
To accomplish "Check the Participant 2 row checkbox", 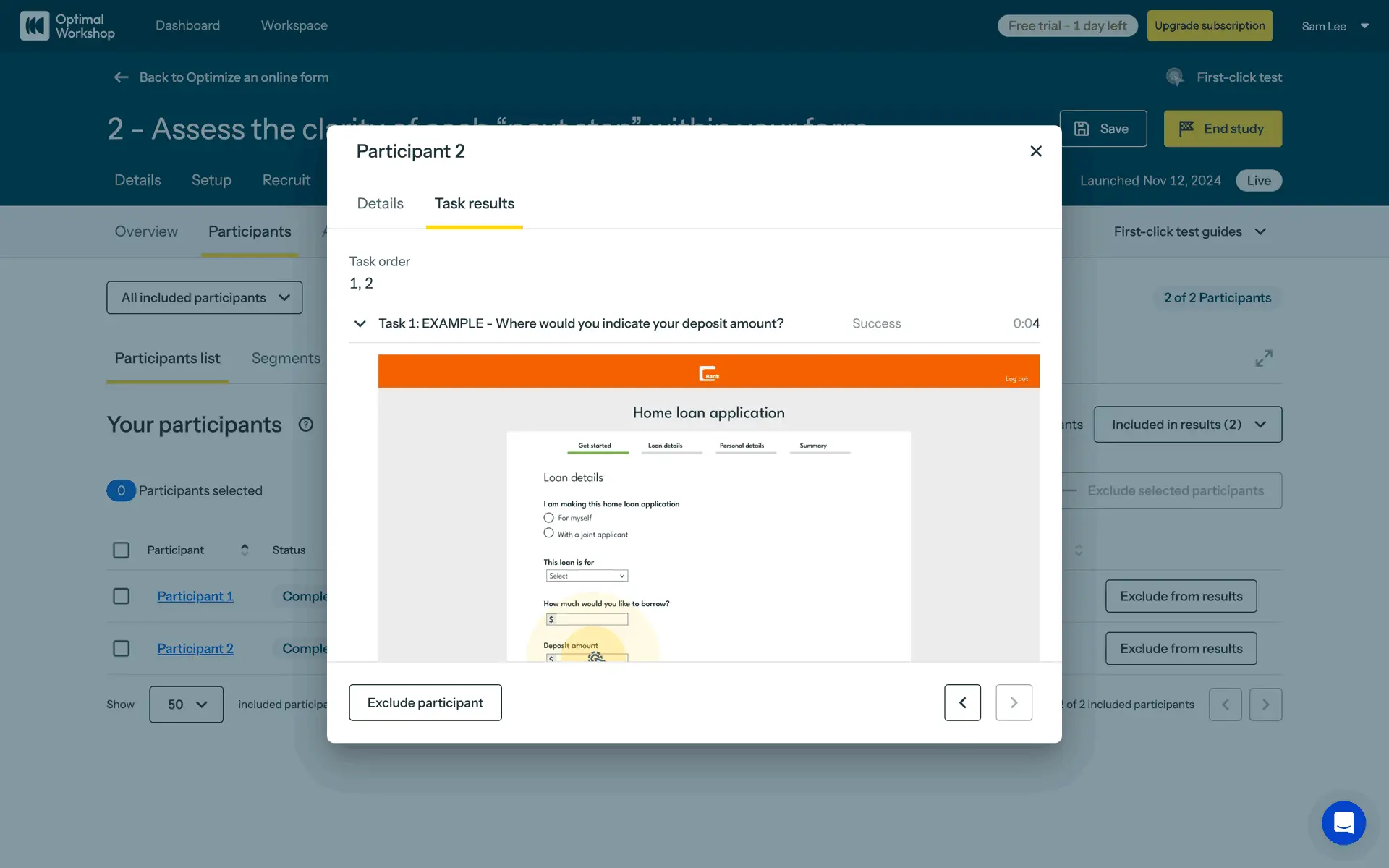I will [122, 648].
